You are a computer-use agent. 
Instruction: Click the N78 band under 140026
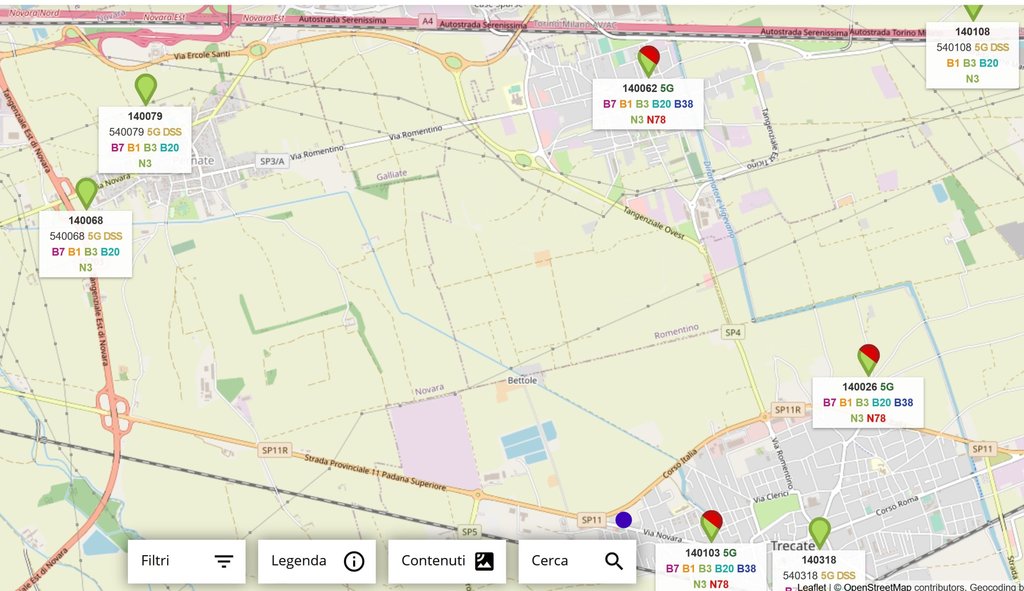[x=876, y=418]
